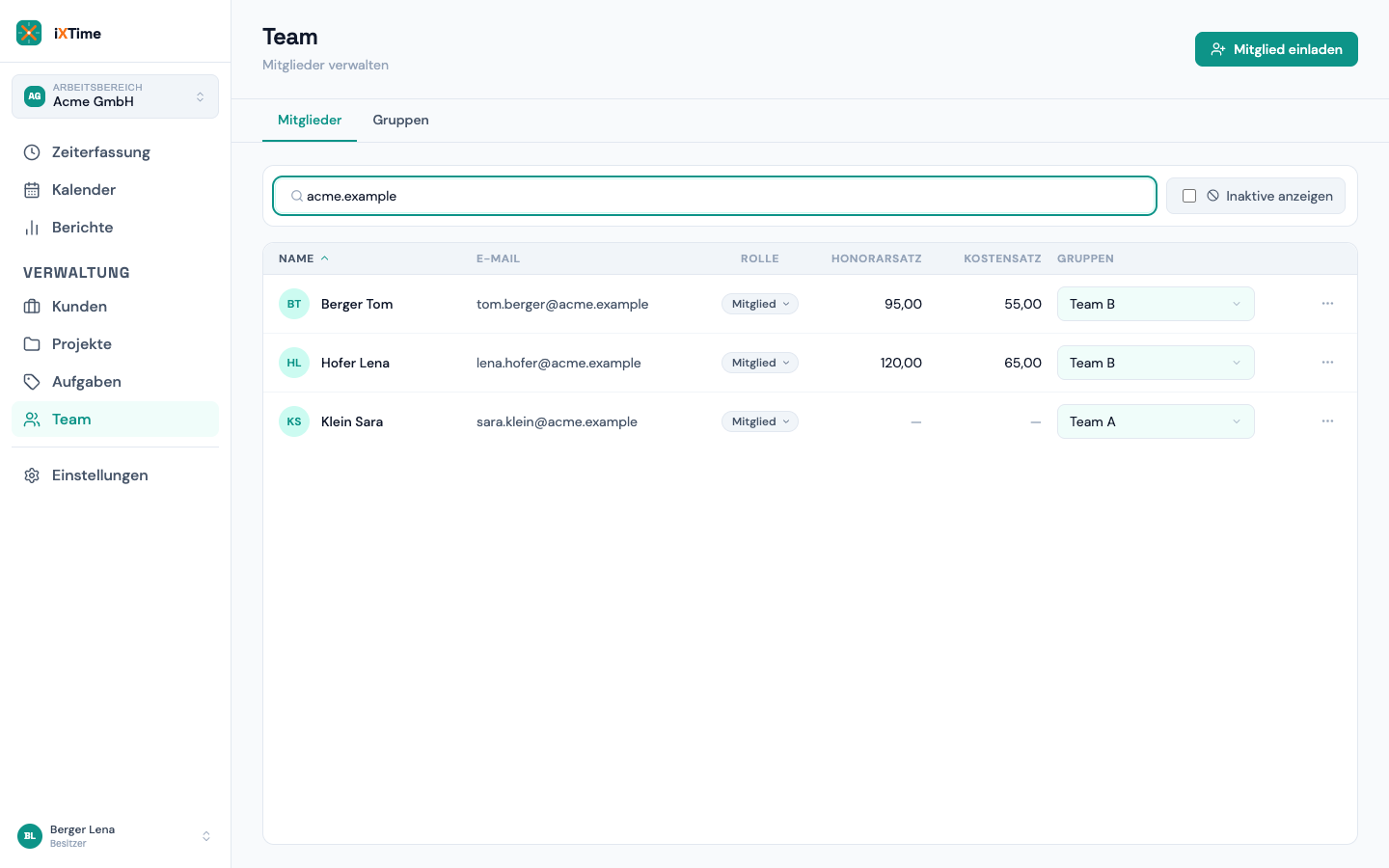
Task: Click Kostensatz value 65,00
Action: pyautogui.click(x=1022, y=363)
